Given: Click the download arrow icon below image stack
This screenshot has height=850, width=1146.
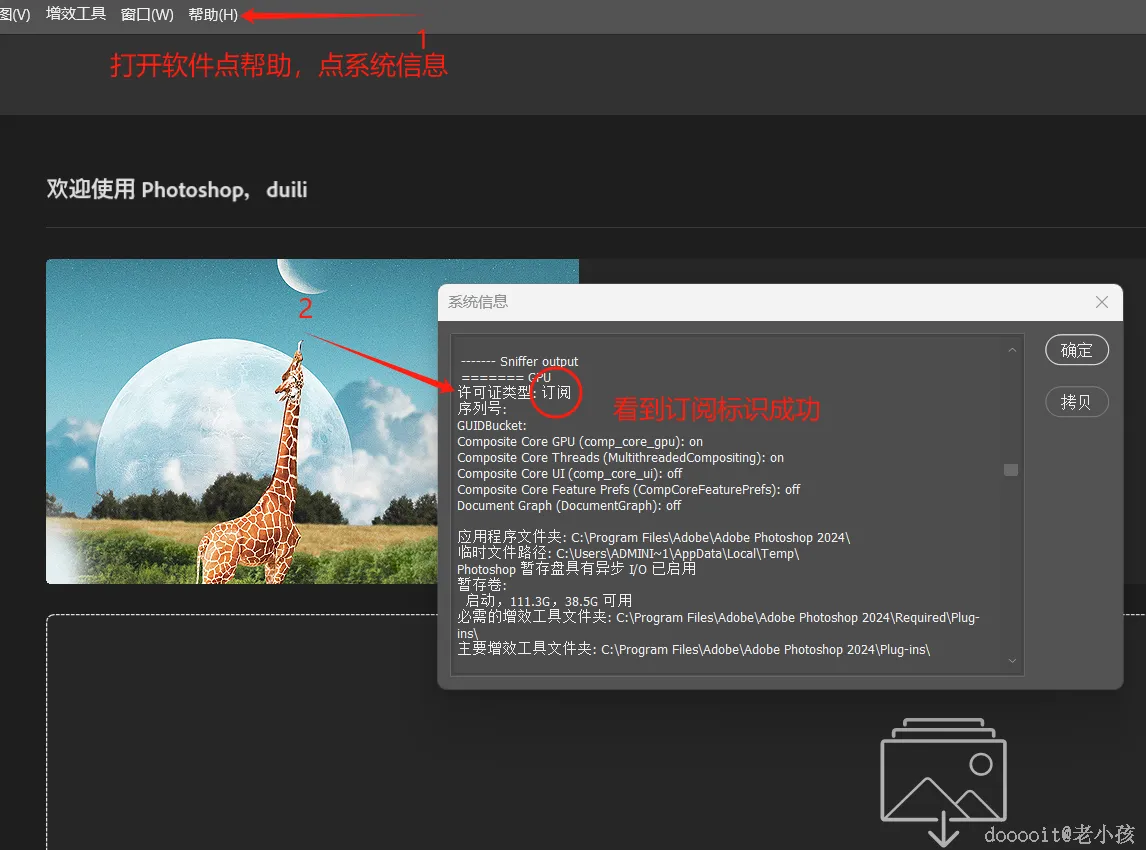Looking at the screenshot, I should tap(941, 831).
